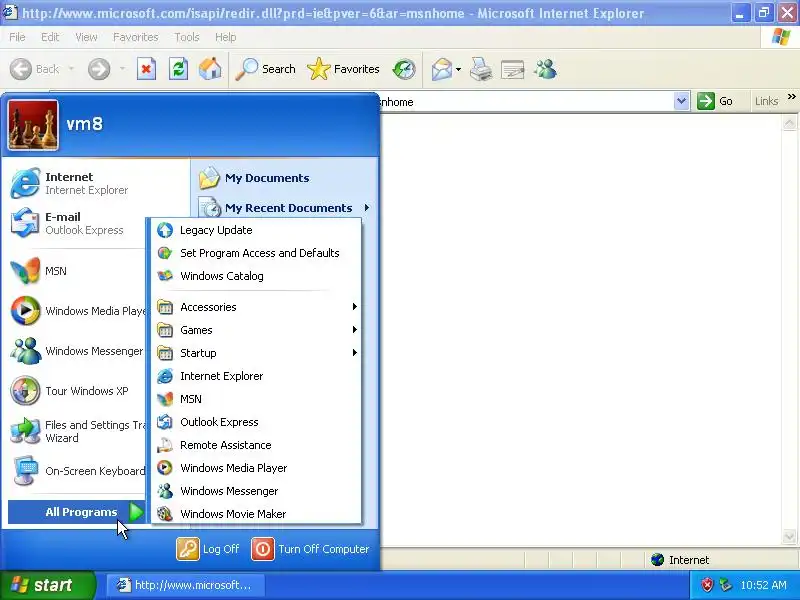The width and height of the screenshot is (800, 600).
Task: Open the Search pane in Internet Explorer
Action: coord(265,69)
